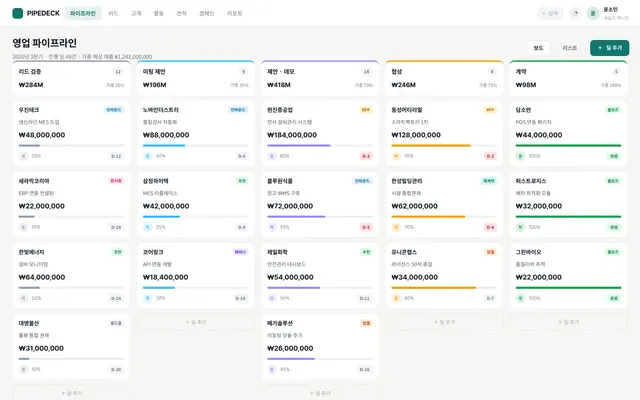
Task: Click the green 딜 추가 button at top
Action: tap(609, 48)
